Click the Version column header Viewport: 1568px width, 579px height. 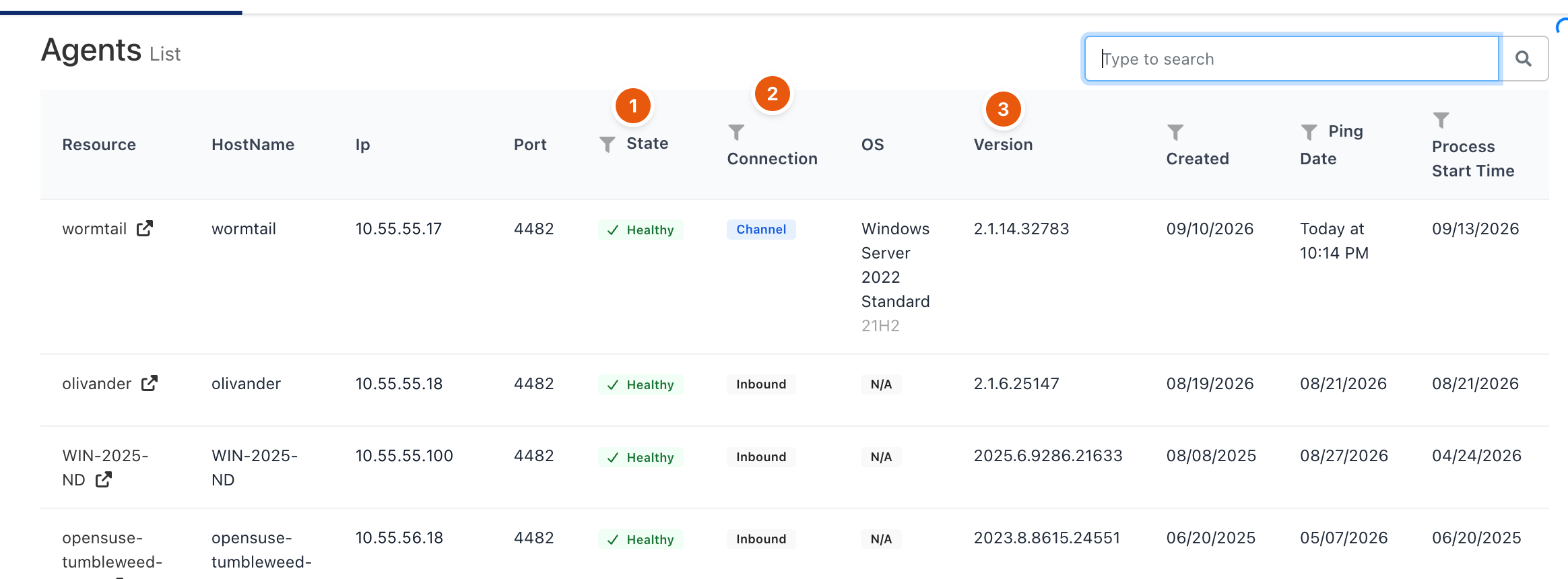[1003, 144]
